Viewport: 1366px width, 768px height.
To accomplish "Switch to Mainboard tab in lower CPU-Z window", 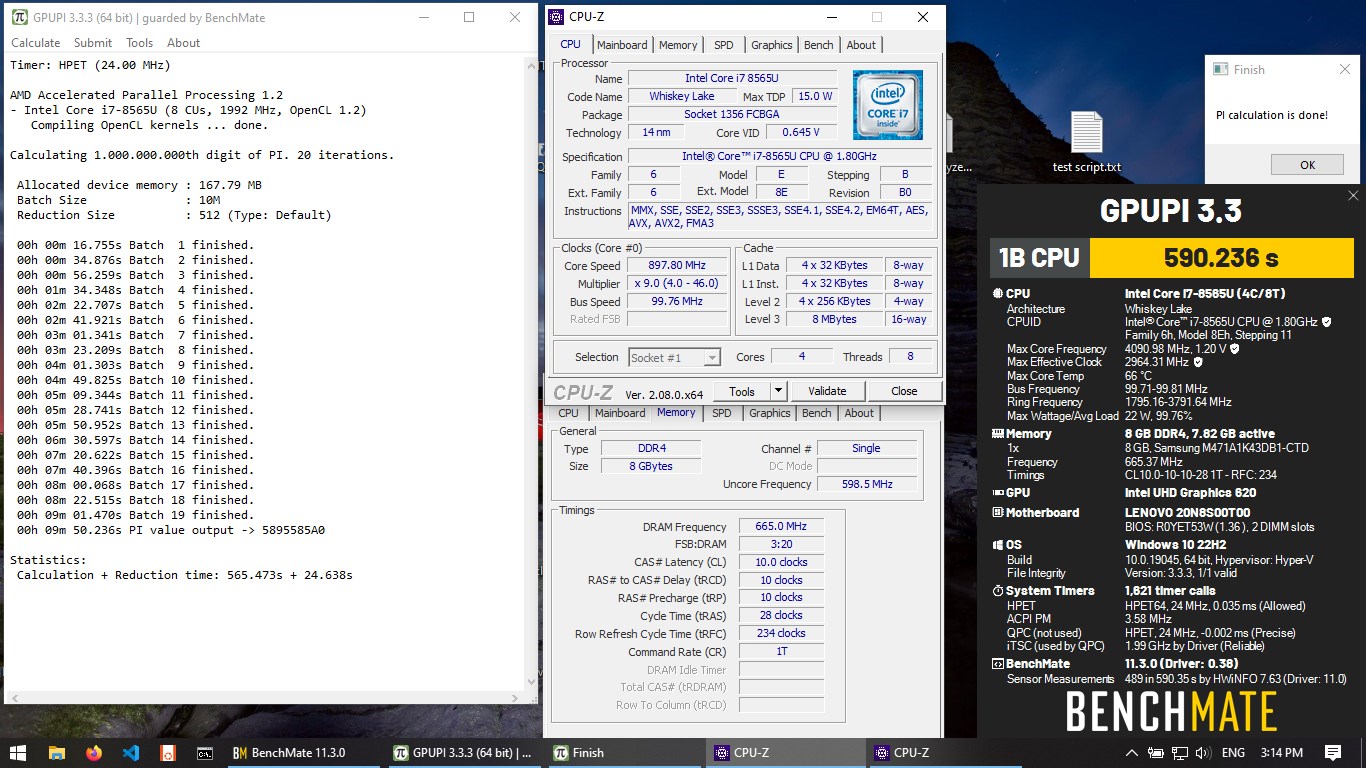I will click(620, 413).
